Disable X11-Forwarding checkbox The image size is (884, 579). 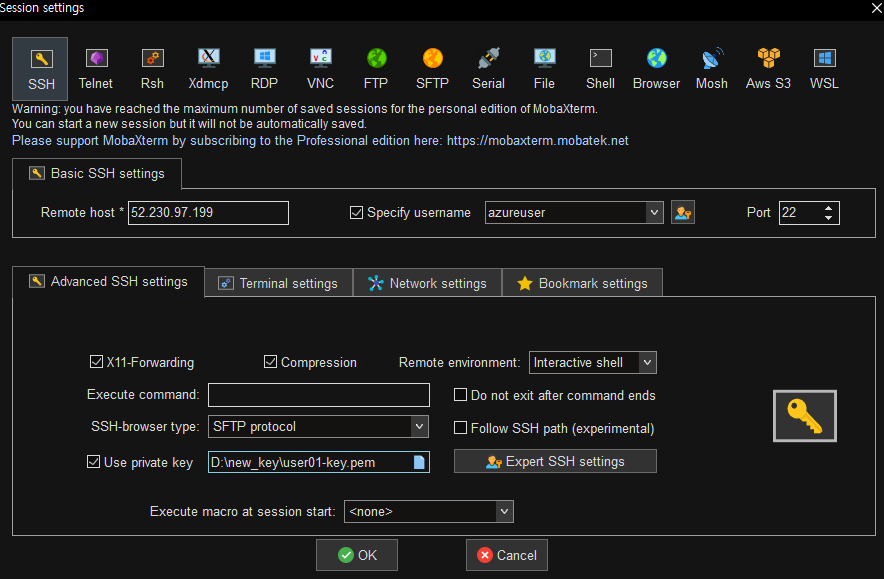click(x=96, y=362)
